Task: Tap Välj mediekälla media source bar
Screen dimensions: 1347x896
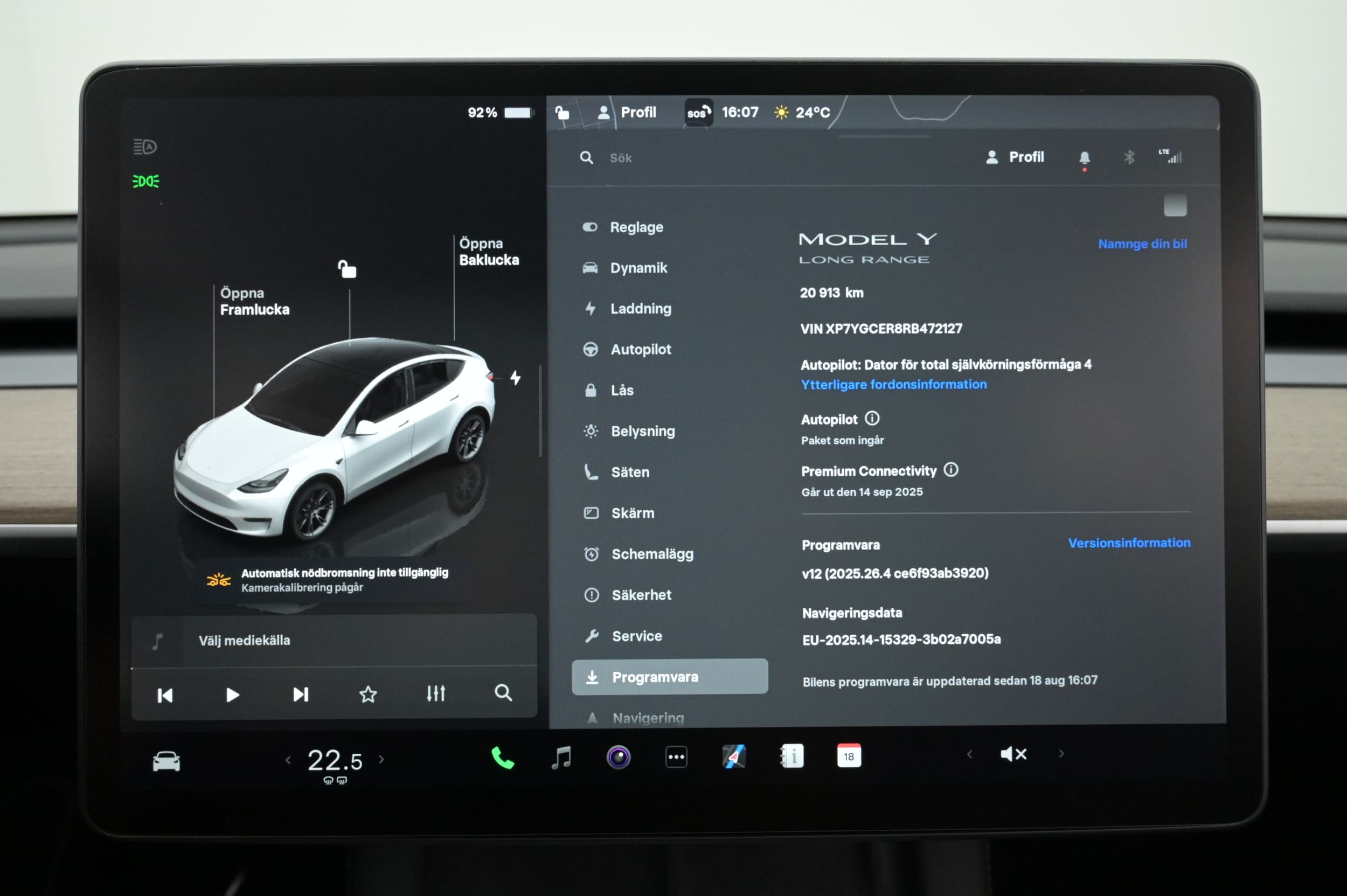Action: click(334, 640)
